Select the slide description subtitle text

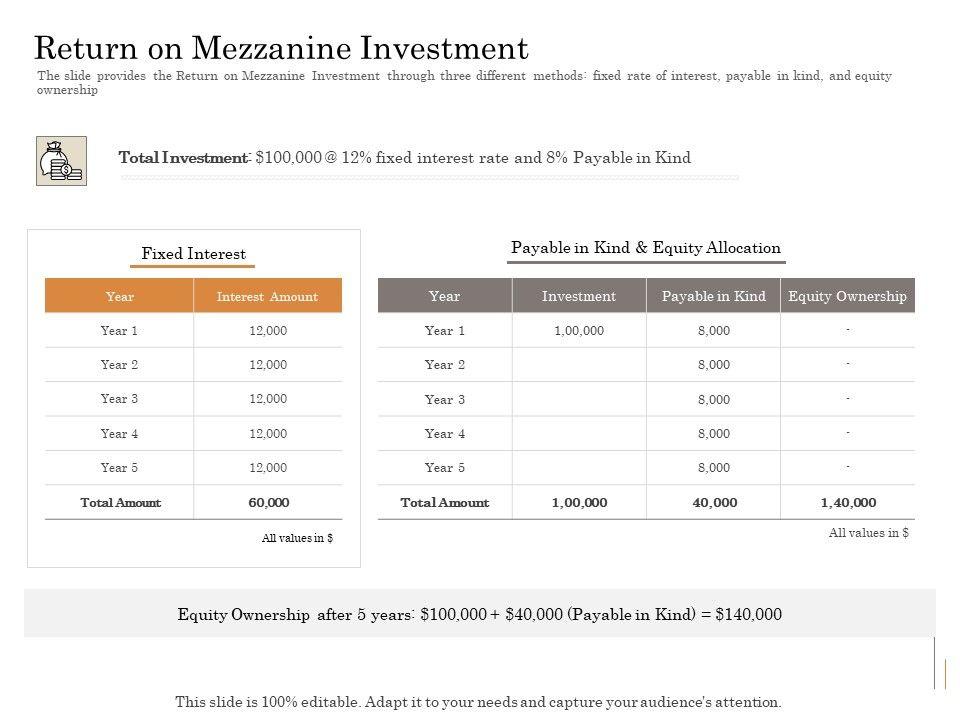coord(464,83)
